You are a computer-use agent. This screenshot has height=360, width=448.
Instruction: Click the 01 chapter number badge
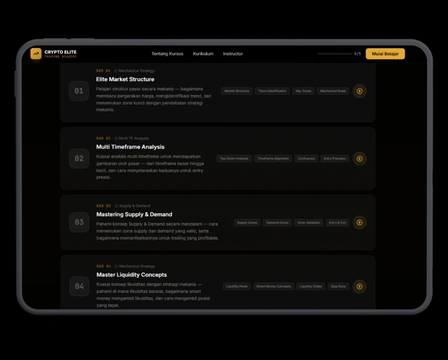[79, 91]
